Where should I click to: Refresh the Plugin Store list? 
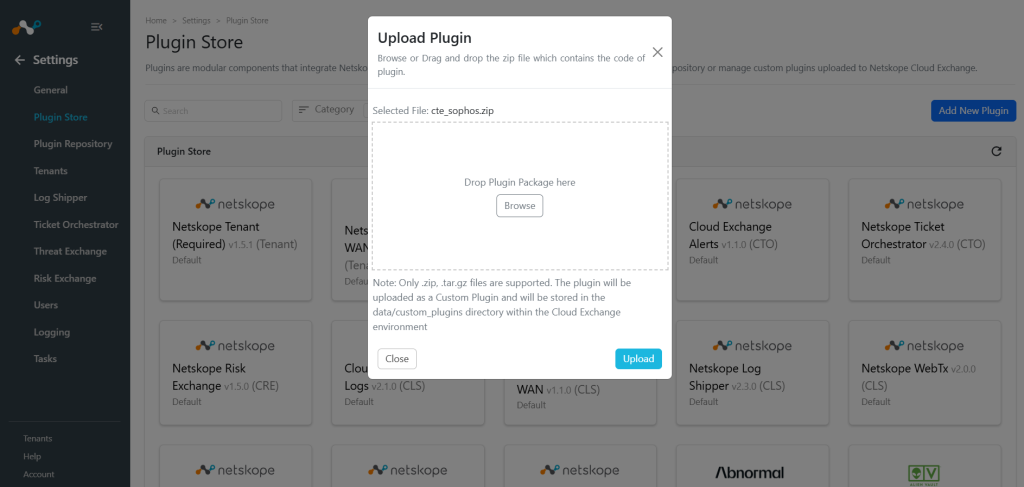(996, 151)
